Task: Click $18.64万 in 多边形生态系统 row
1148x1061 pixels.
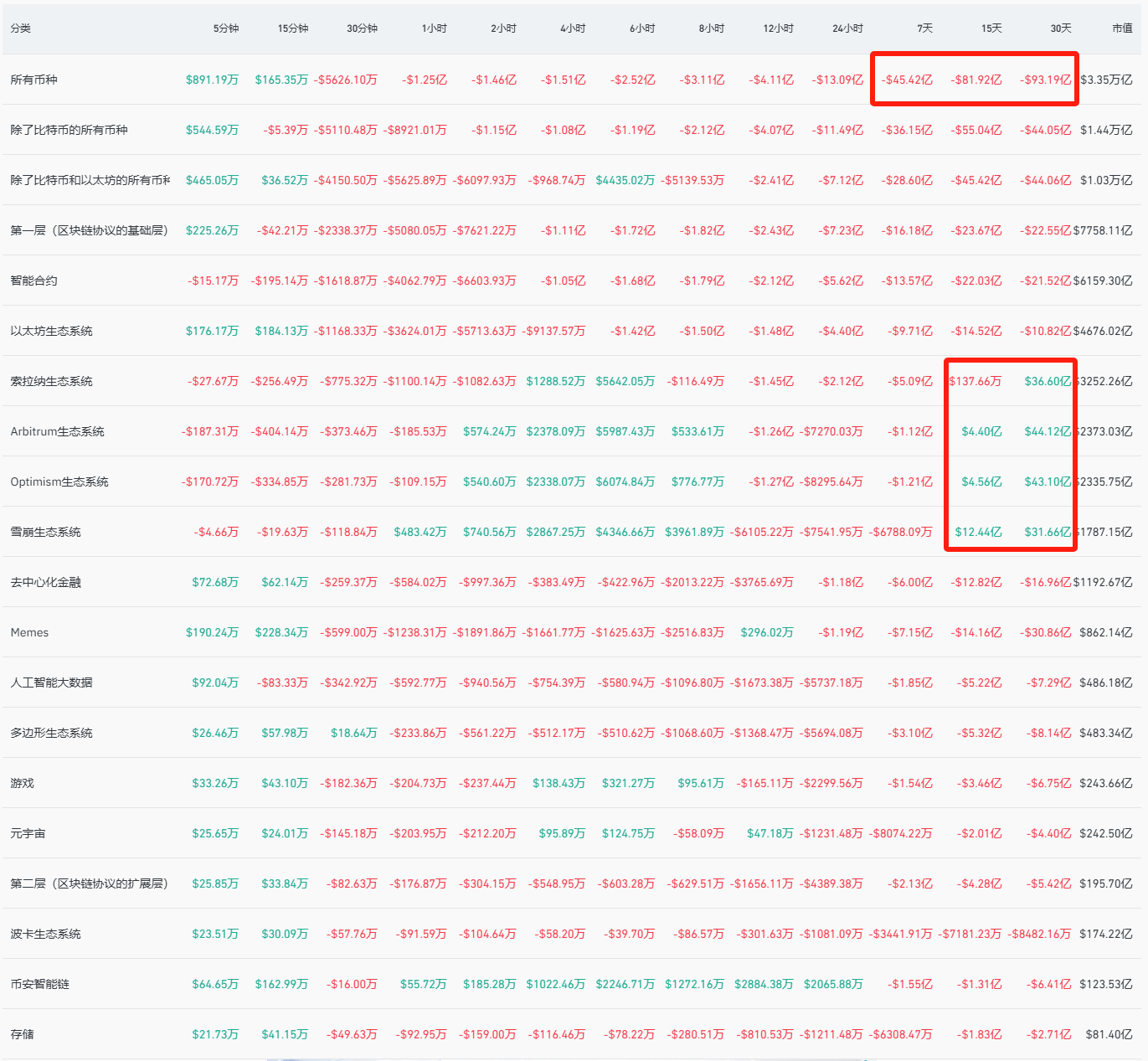Action: (354, 733)
